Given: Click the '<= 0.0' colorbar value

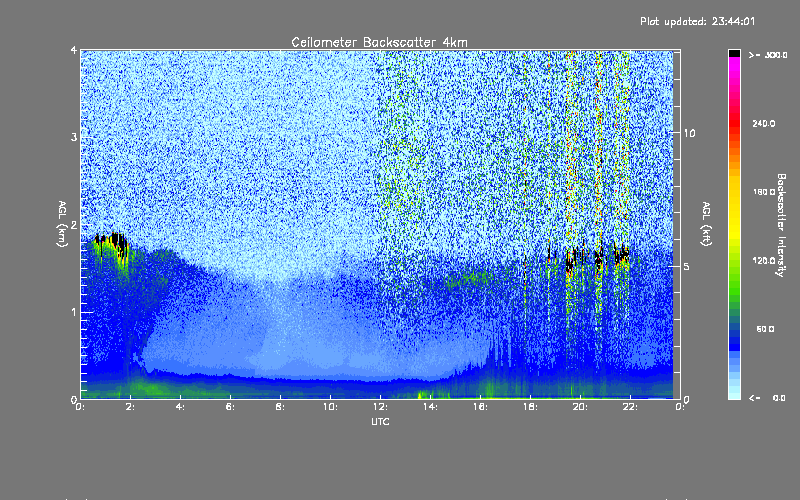Looking at the screenshot, I should click(x=767, y=398).
